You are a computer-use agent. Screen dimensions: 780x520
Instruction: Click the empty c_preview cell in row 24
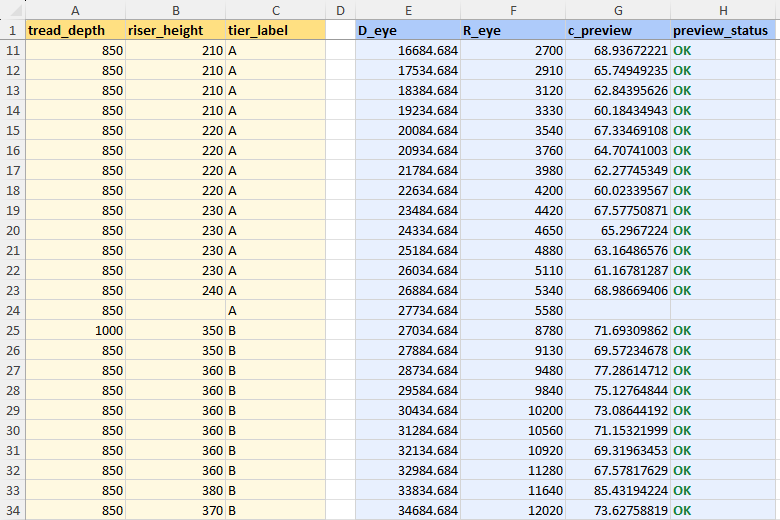coord(618,311)
